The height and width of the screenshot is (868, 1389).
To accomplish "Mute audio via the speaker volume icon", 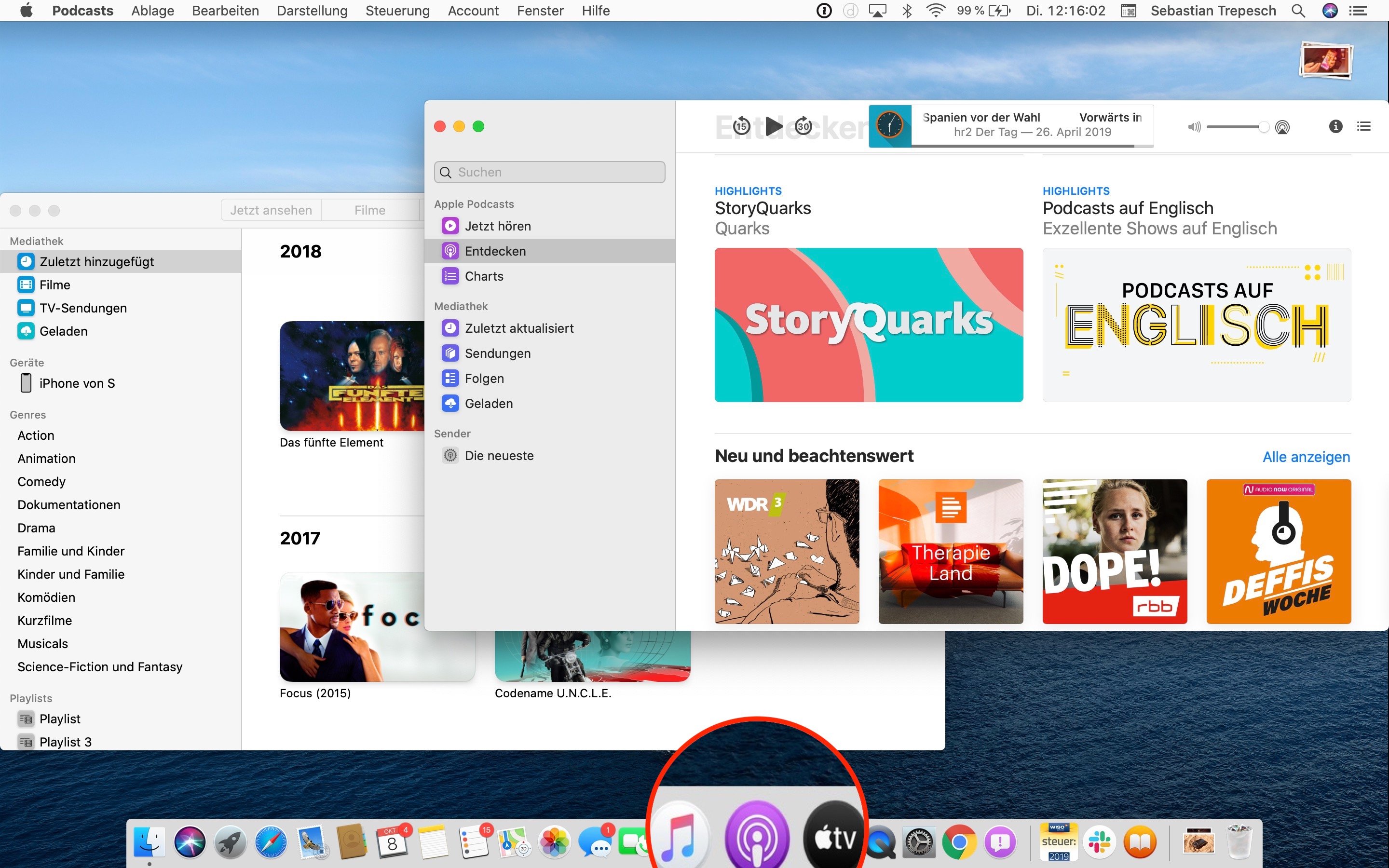I will [1195, 127].
